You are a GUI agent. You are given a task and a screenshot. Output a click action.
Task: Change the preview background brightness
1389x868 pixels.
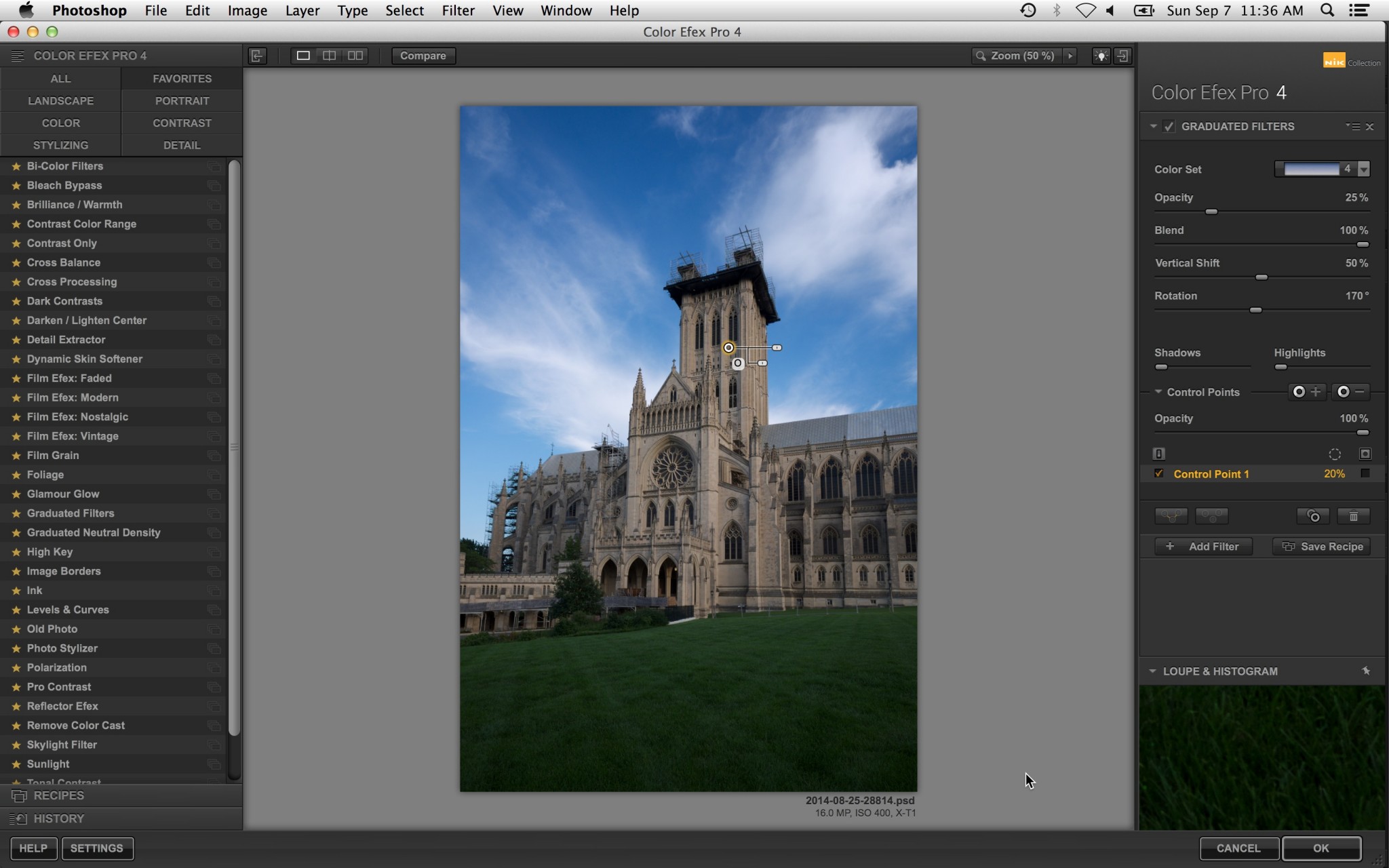[1101, 56]
